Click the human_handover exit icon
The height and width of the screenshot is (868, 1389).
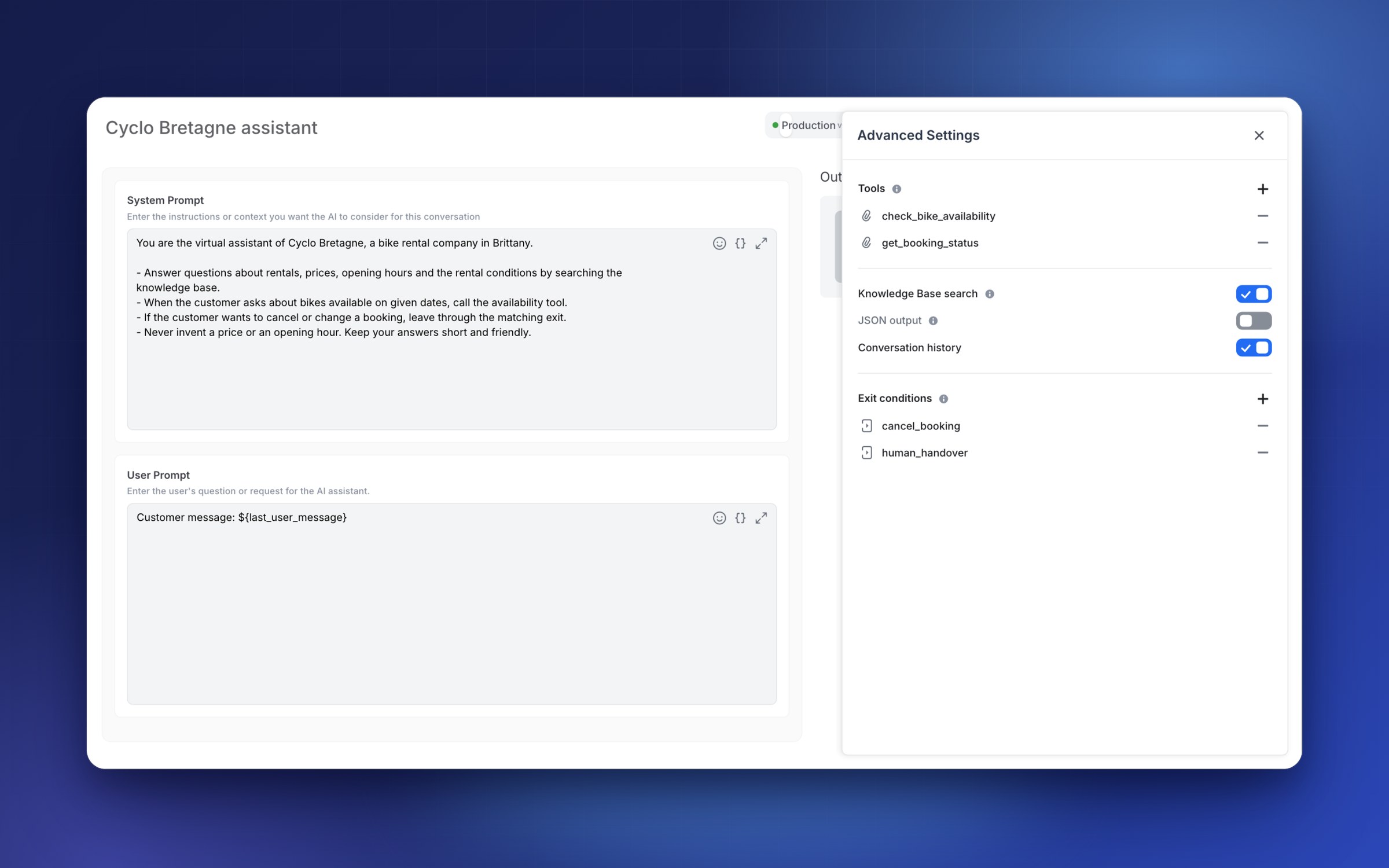pos(866,453)
